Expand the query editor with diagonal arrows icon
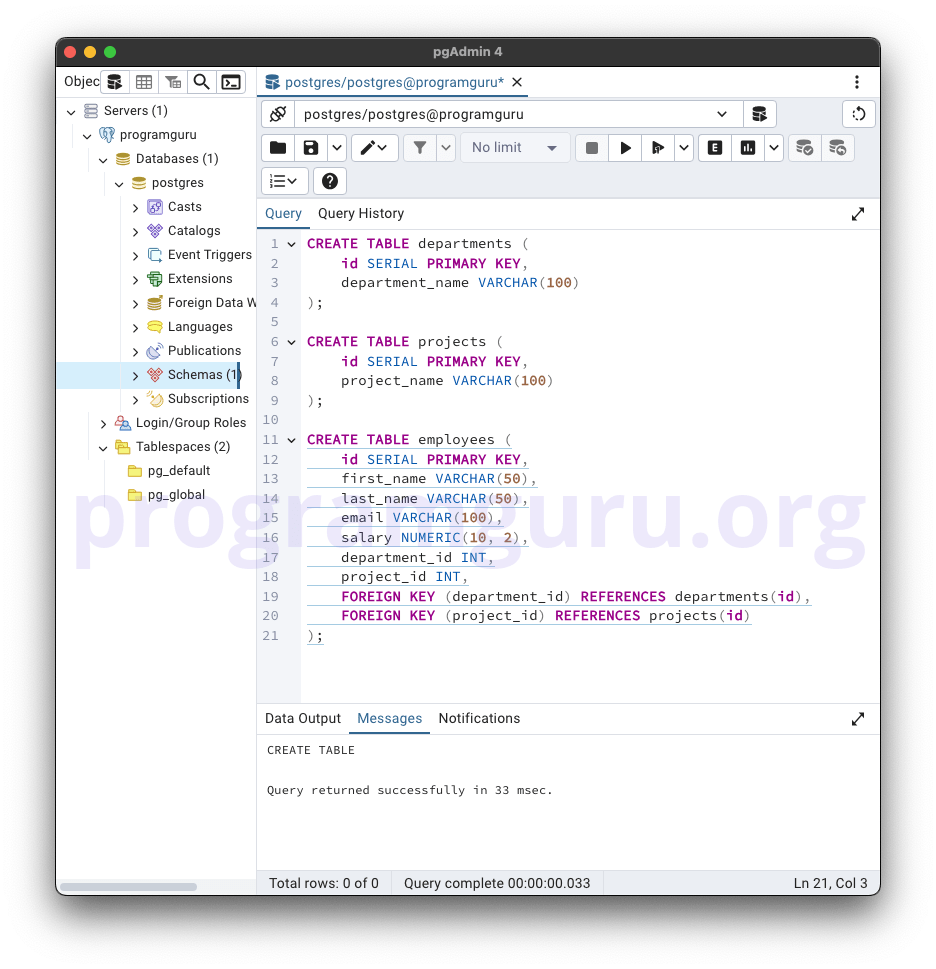The height and width of the screenshot is (969, 936). pos(858,214)
